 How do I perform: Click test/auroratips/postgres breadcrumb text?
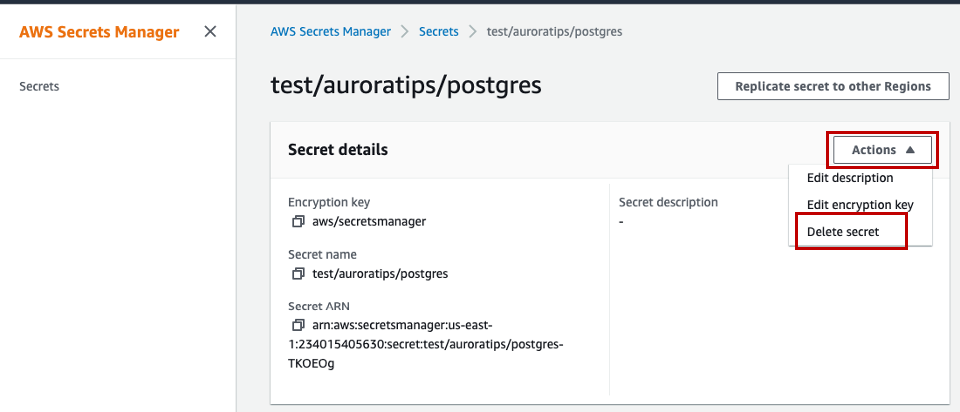point(554,32)
